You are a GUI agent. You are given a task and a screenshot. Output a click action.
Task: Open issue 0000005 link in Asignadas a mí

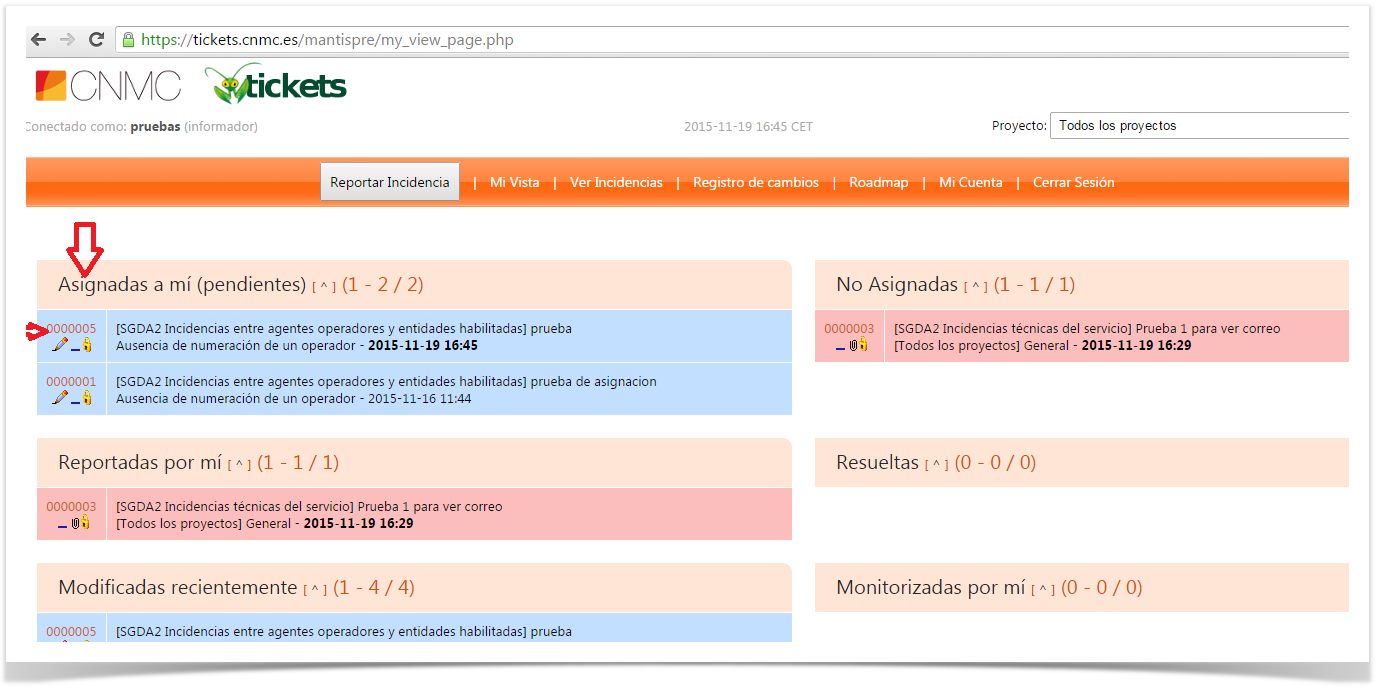tap(72, 329)
